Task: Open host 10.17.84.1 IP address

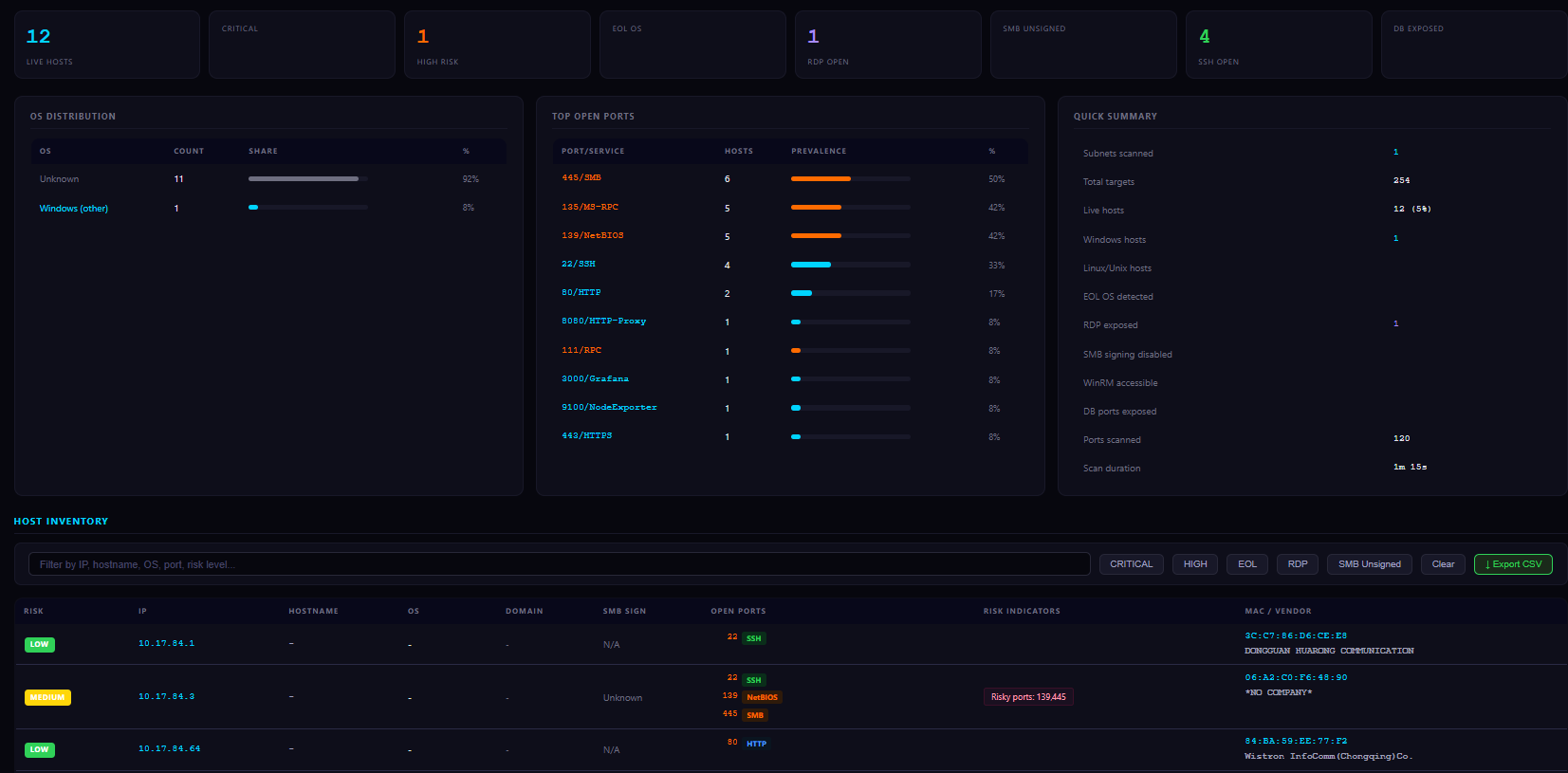Action: [166, 643]
